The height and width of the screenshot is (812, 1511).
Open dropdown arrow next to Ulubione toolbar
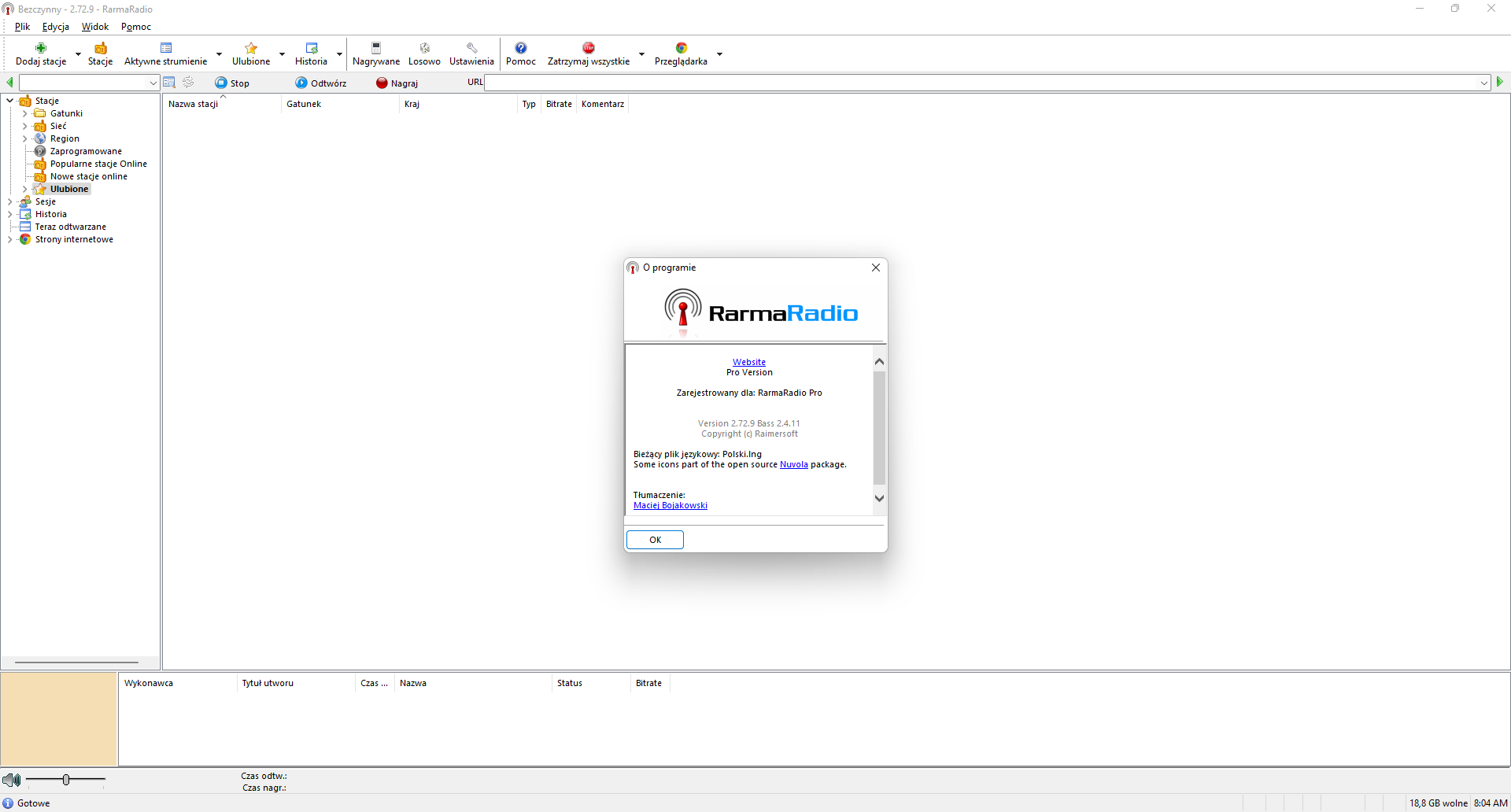(x=282, y=54)
